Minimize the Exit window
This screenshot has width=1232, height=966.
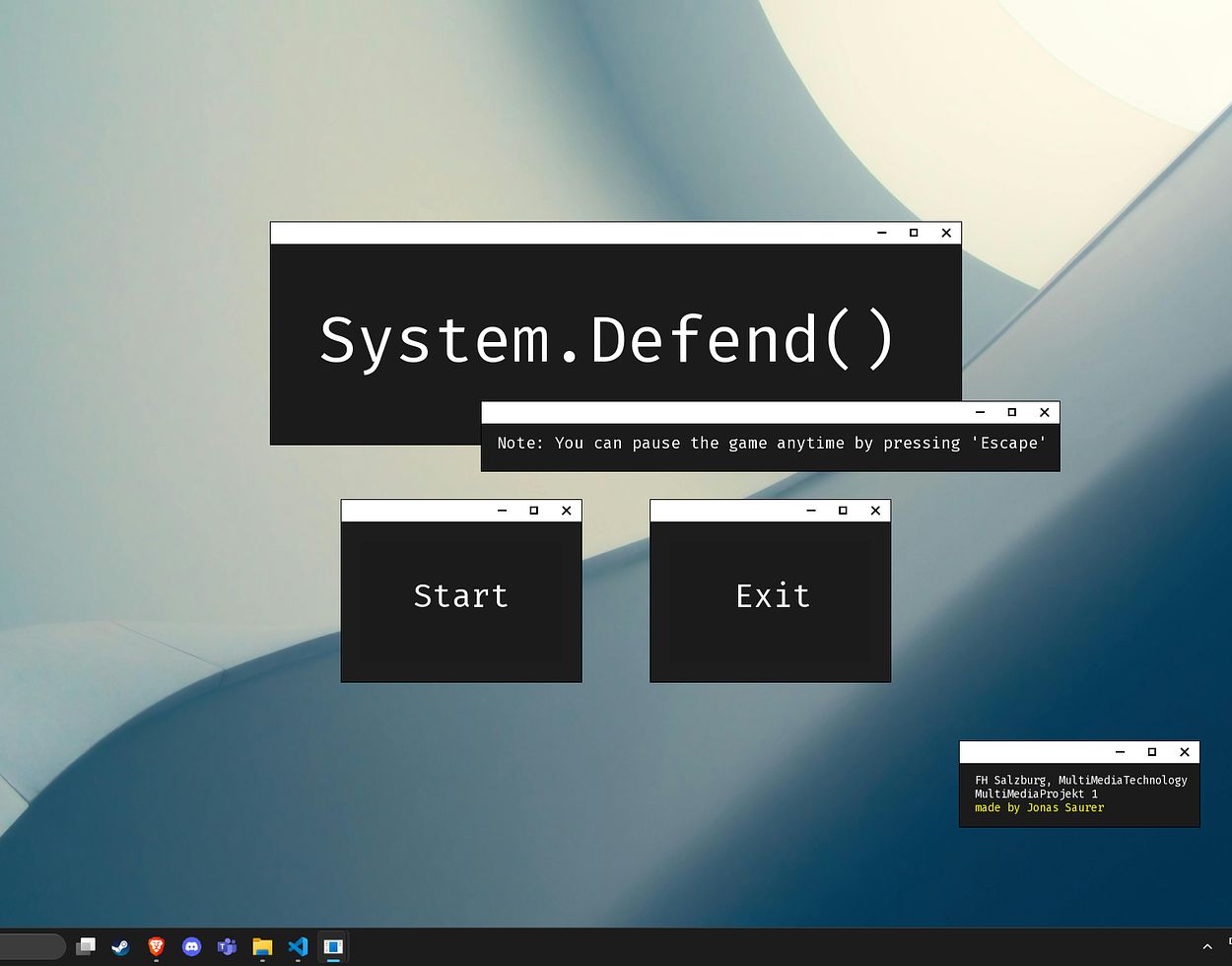click(811, 511)
